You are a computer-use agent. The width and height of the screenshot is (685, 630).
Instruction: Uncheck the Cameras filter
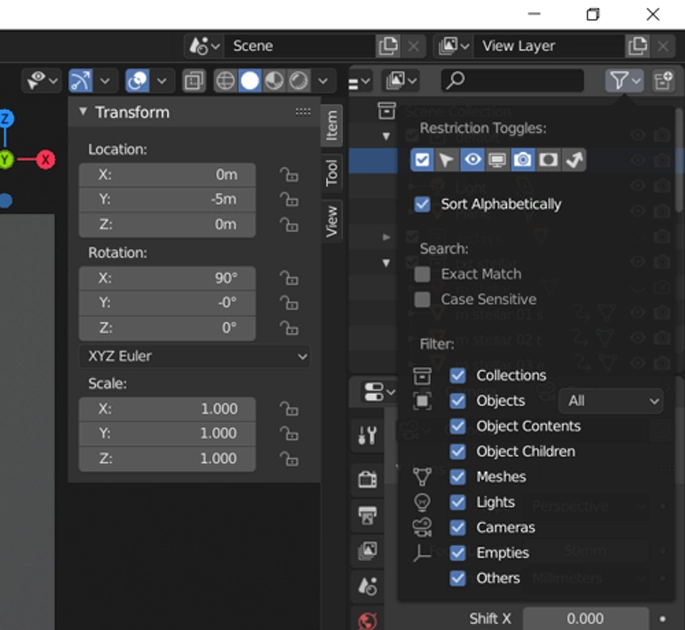click(458, 527)
